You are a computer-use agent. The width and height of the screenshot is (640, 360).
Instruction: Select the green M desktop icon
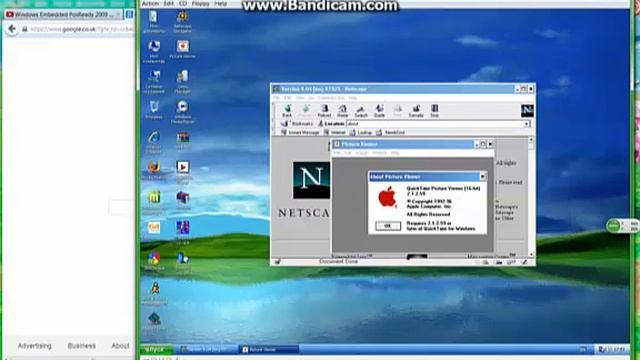(154, 202)
